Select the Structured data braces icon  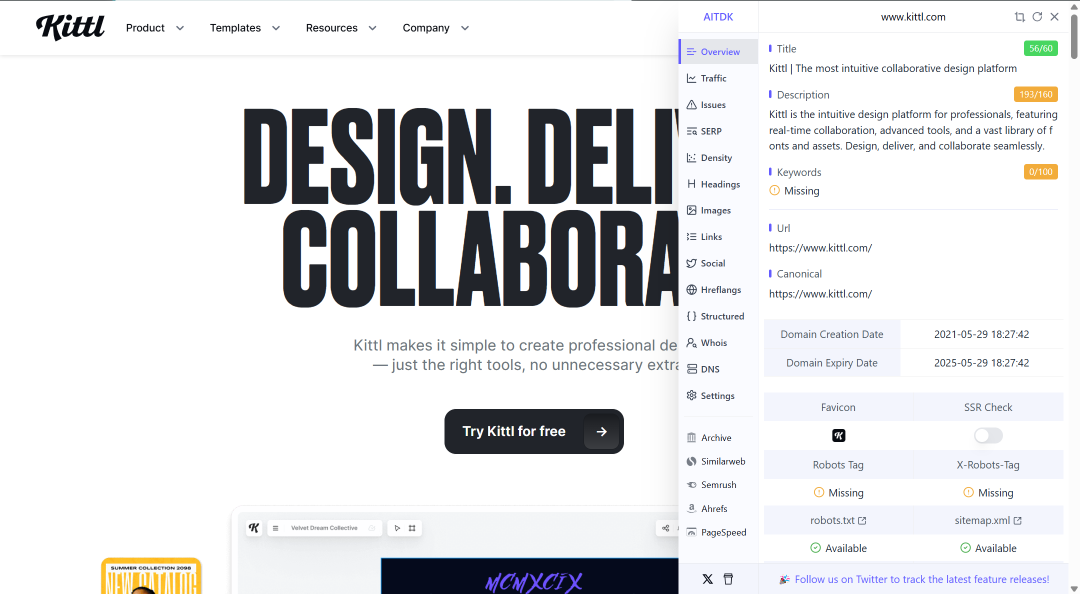click(692, 316)
